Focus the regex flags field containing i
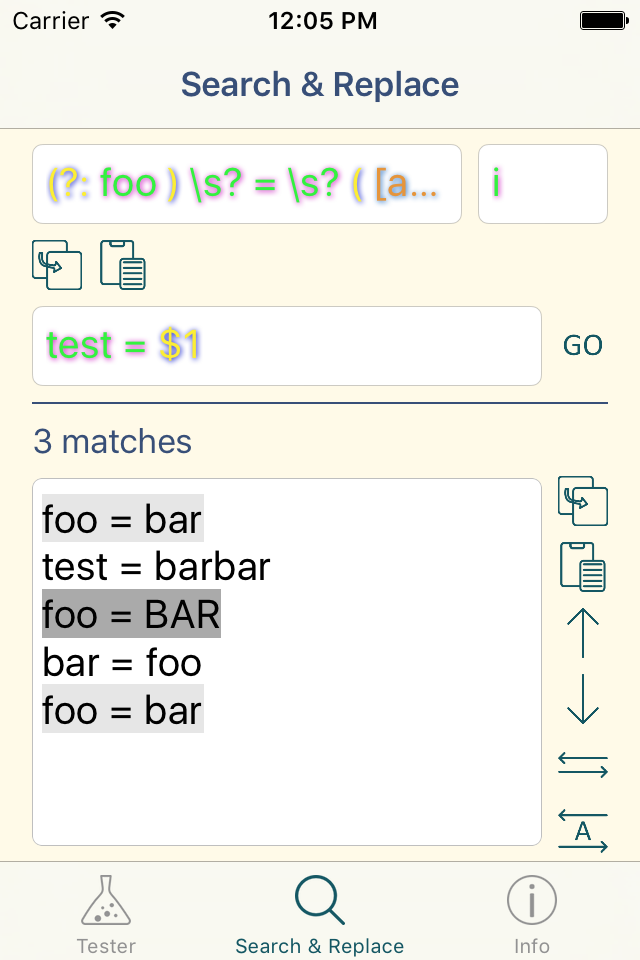This screenshot has height=960, width=640. click(543, 184)
